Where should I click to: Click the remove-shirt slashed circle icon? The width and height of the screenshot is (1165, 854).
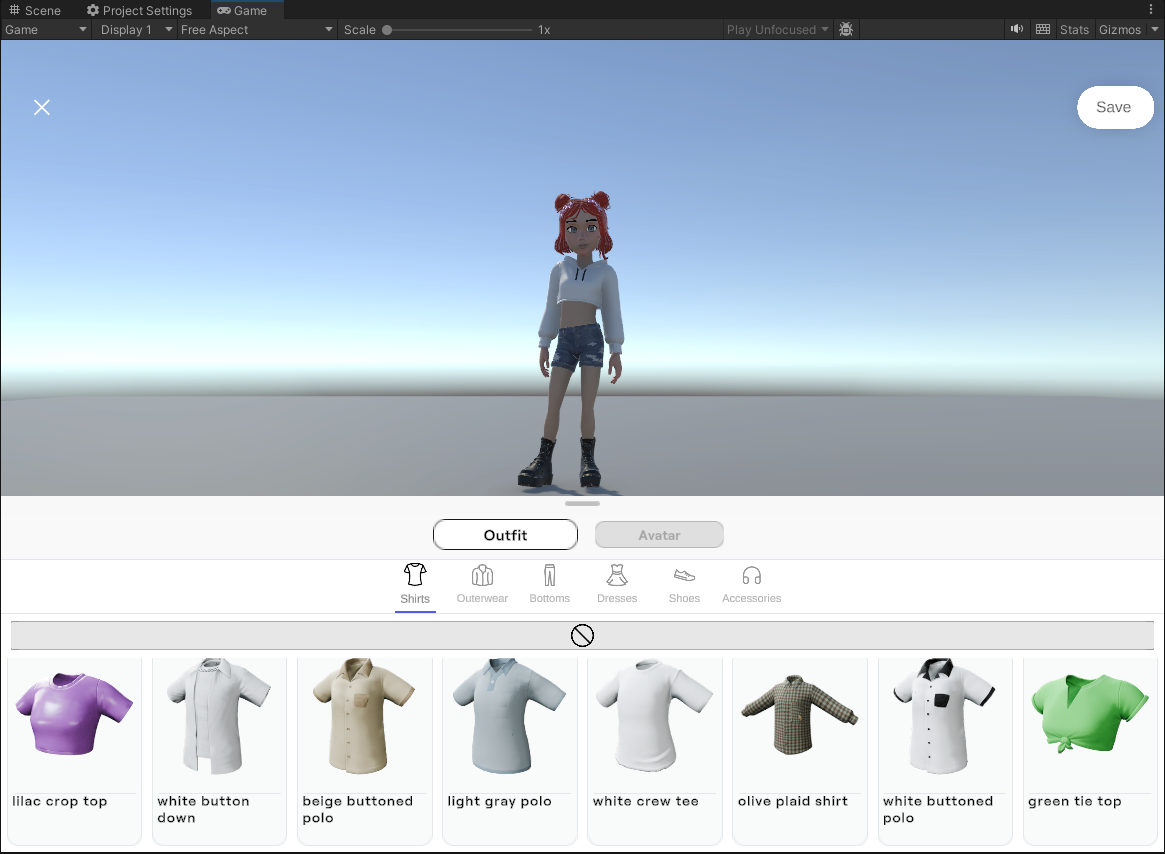pos(582,634)
